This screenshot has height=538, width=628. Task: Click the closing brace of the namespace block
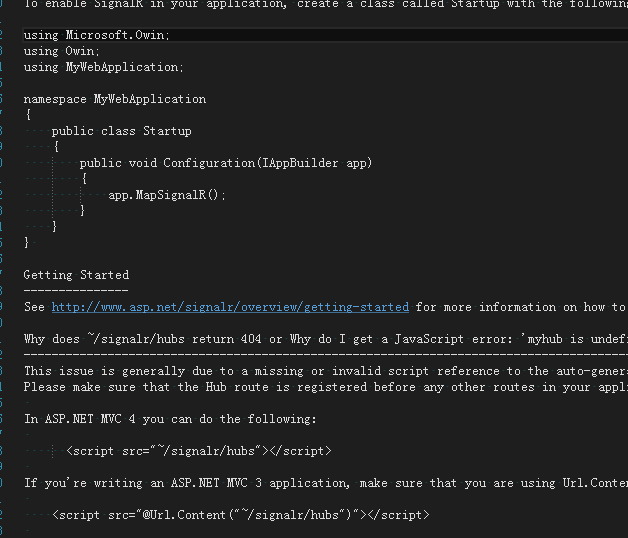coord(26,242)
